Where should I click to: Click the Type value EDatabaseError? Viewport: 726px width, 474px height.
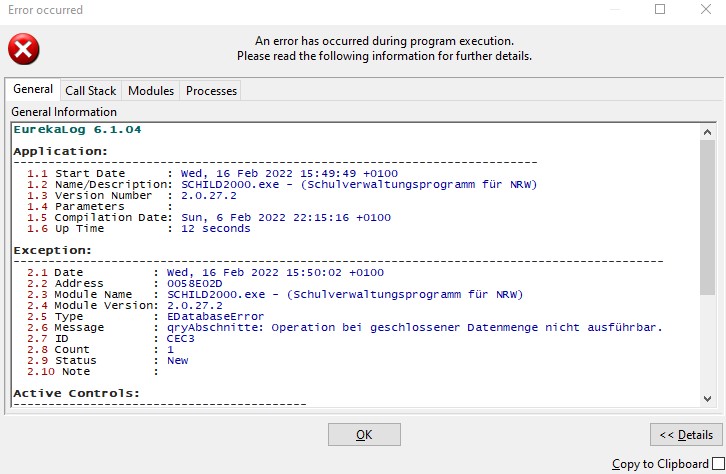pyautogui.click(x=215, y=317)
